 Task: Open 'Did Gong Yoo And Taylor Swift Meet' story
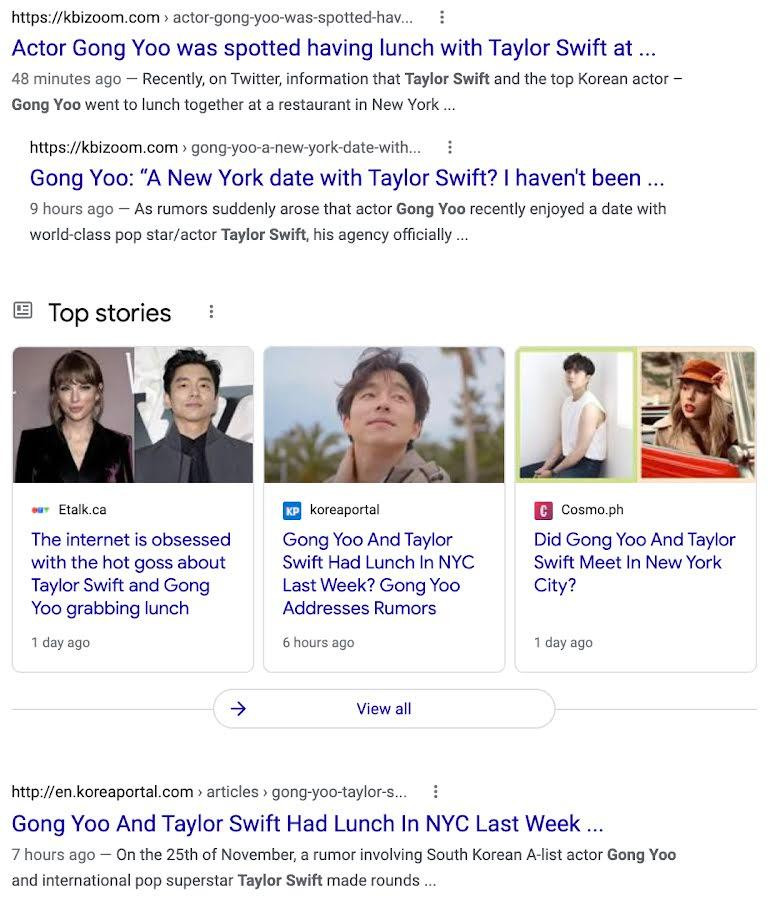(x=633, y=562)
